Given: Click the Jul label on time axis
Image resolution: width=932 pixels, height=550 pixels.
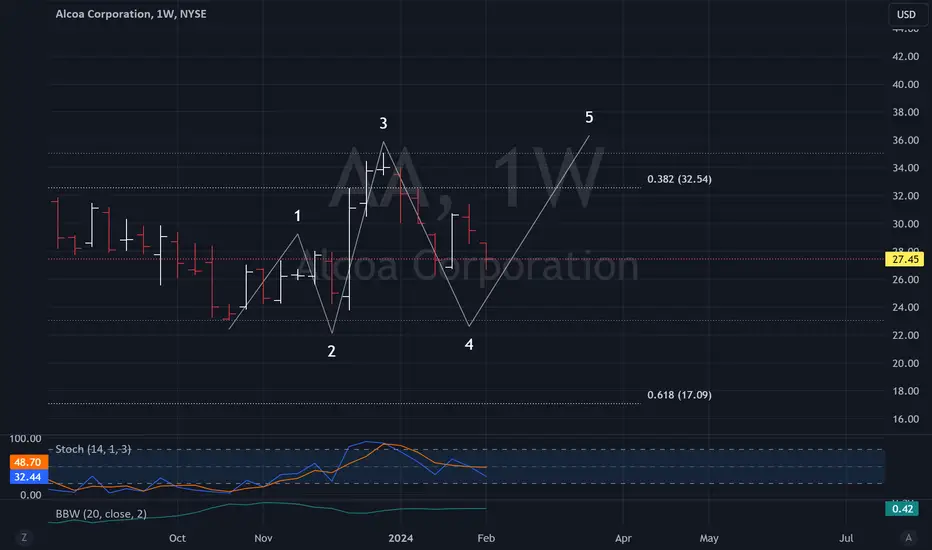Looking at the screenshot, I should [x=846, y=538].
